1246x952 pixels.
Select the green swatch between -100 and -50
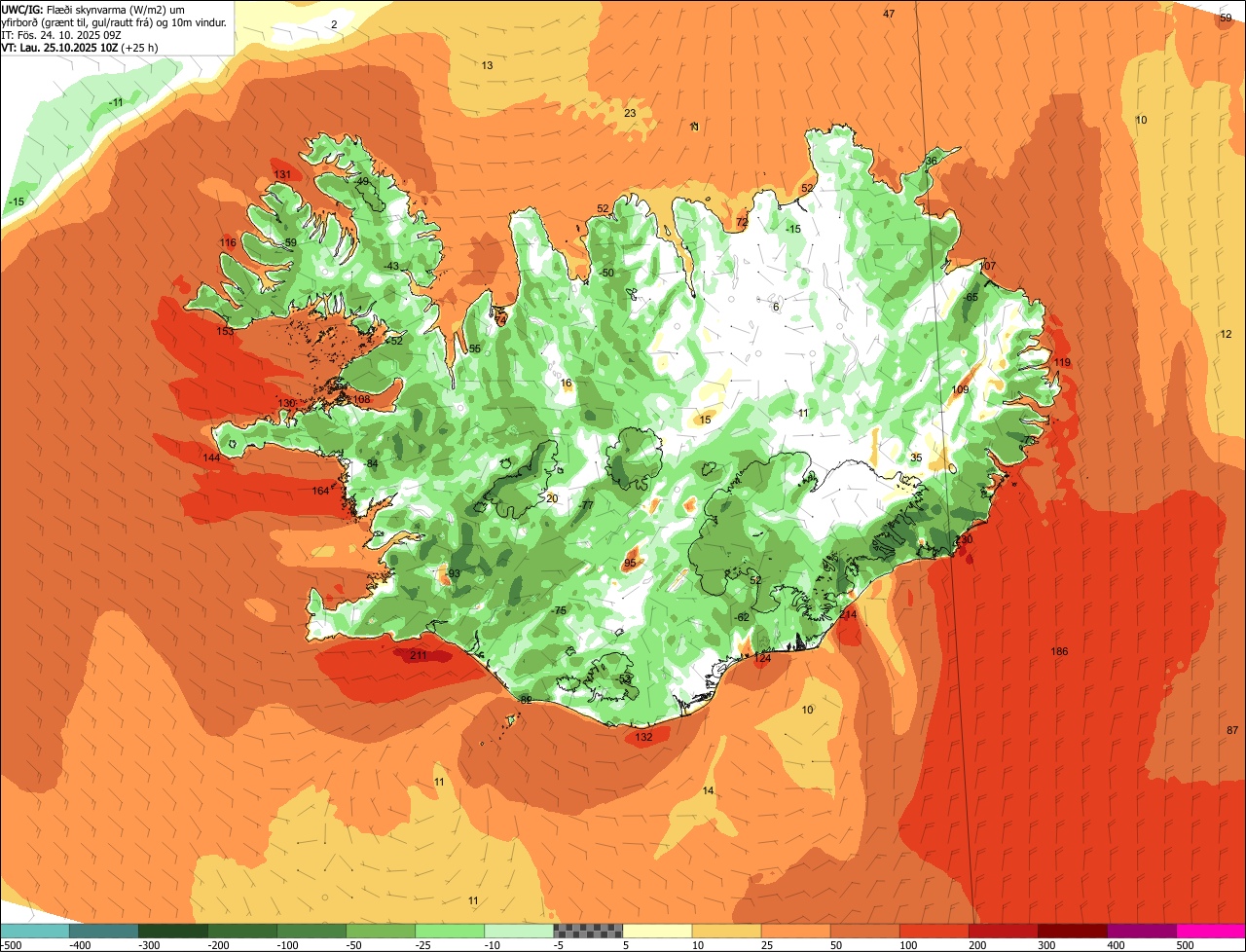point(311,931)
